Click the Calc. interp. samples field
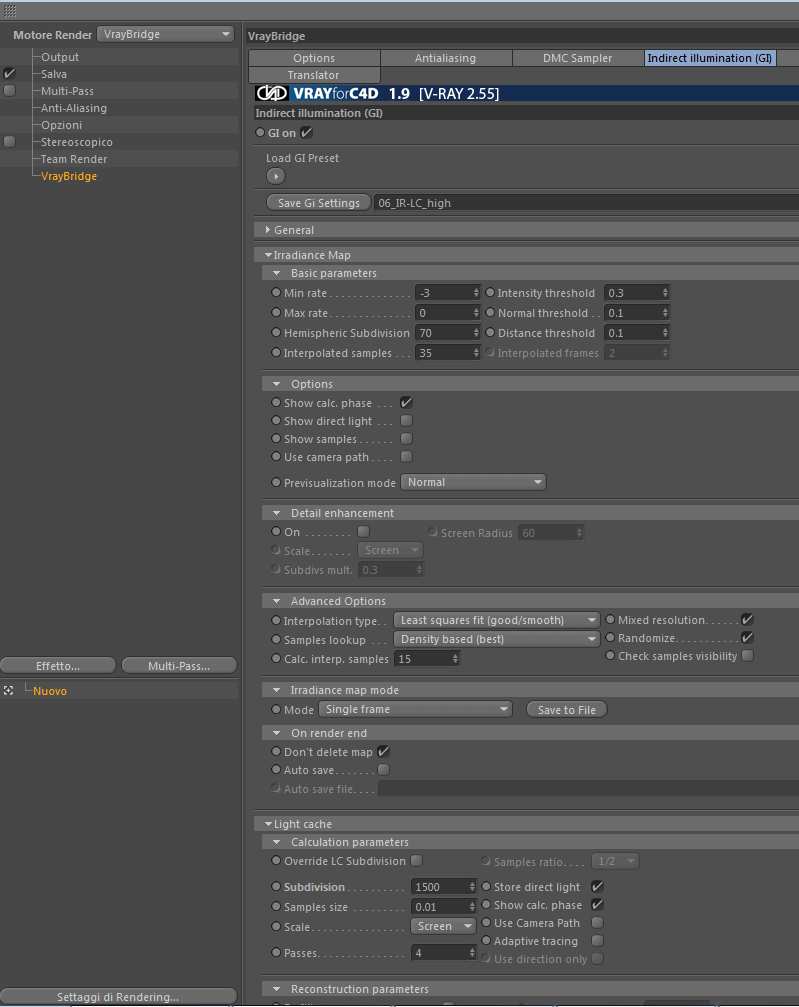Image resolution: width=799 pixels, height=1007 pixels. [423, 659]
